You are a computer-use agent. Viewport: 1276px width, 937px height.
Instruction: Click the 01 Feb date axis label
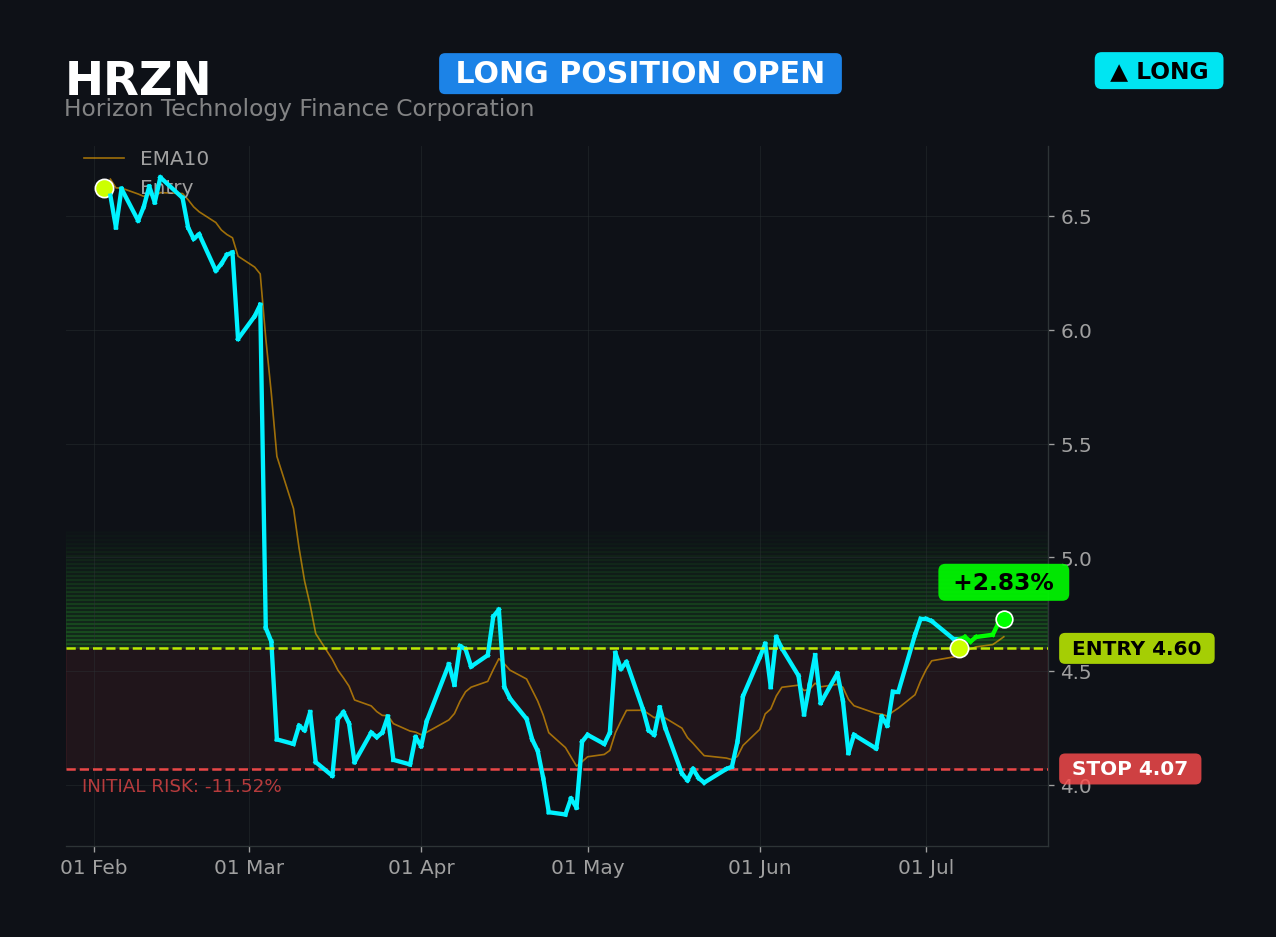94,868
